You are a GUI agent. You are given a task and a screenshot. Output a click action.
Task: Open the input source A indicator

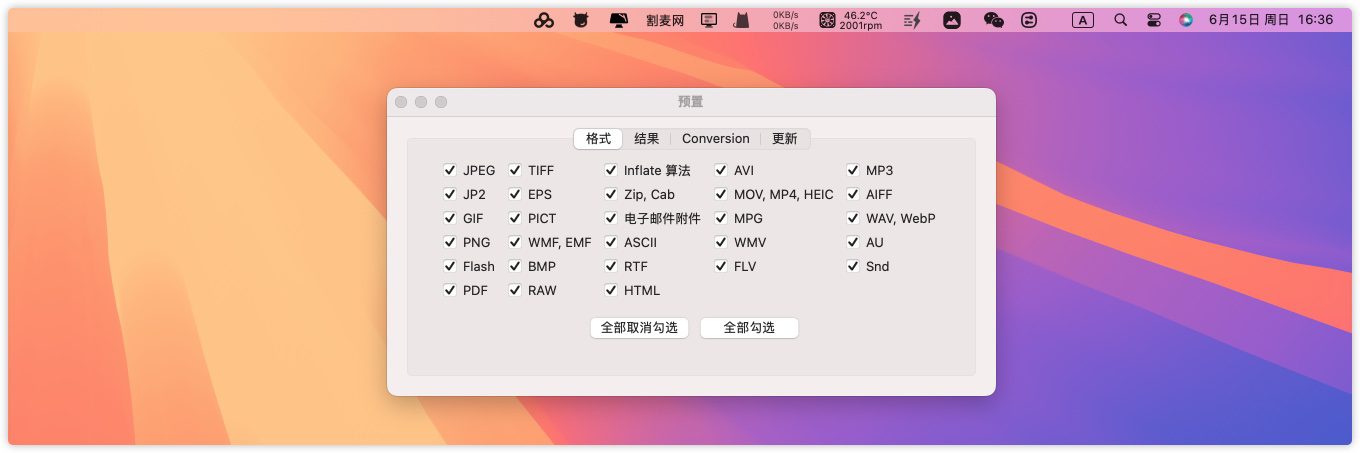pyautogui.click(x=1083, y=20)
